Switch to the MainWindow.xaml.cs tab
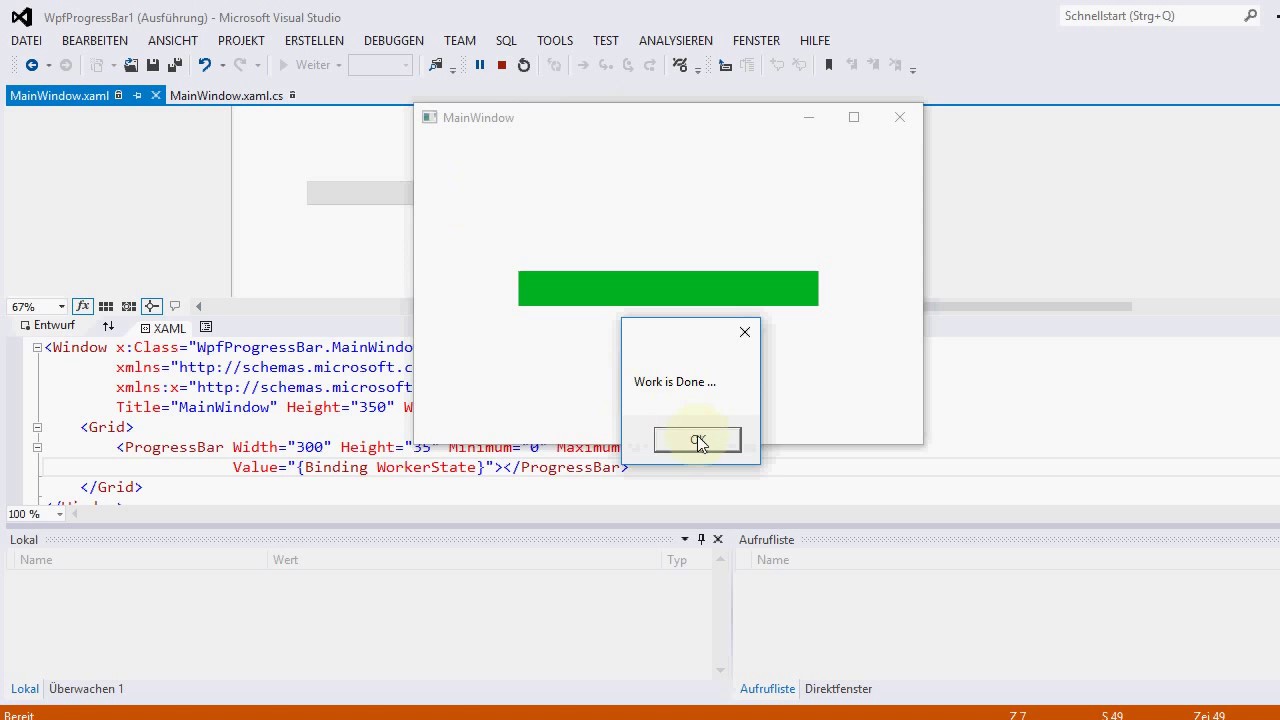The height and width of the screenshot is (720, 1280). click(x=226, y=96)
